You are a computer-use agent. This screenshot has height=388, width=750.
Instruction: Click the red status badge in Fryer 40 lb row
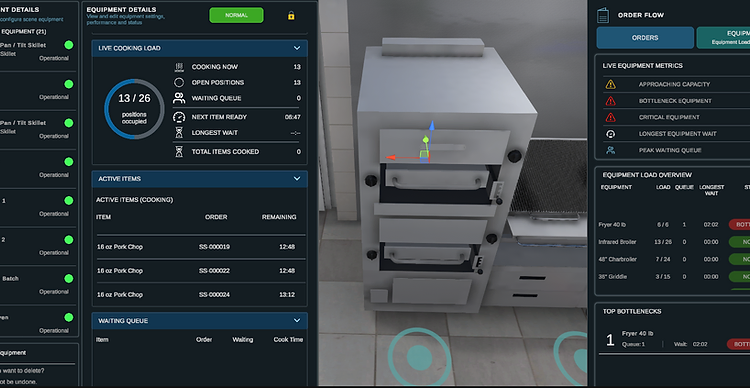pyautogui.click(x=739, y=224)
